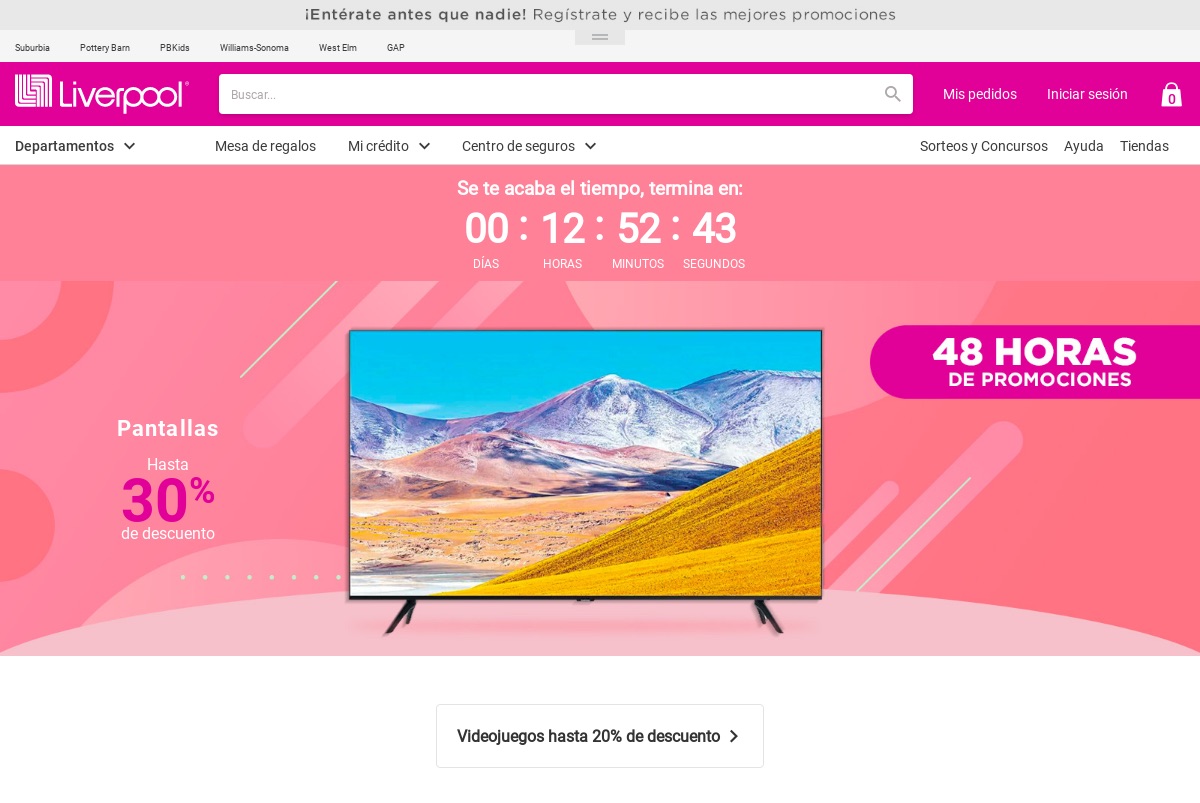Click the Buscar search field
The image size is (1200, 803).
click(550, 94)
